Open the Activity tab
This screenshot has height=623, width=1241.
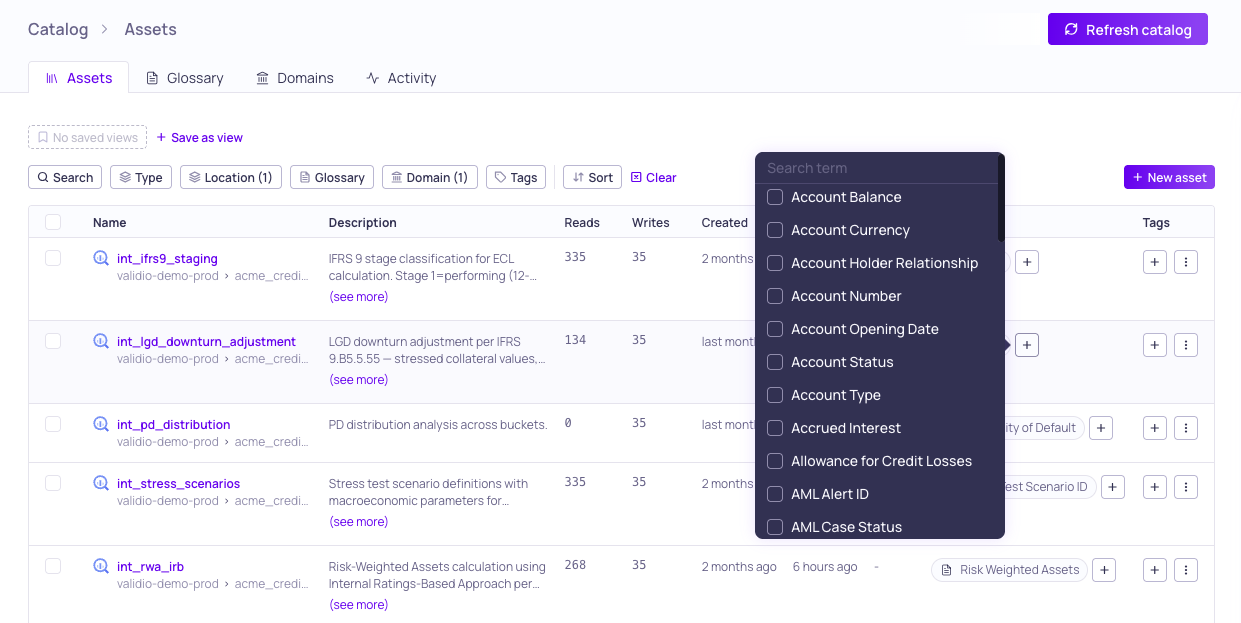point(401,78)
